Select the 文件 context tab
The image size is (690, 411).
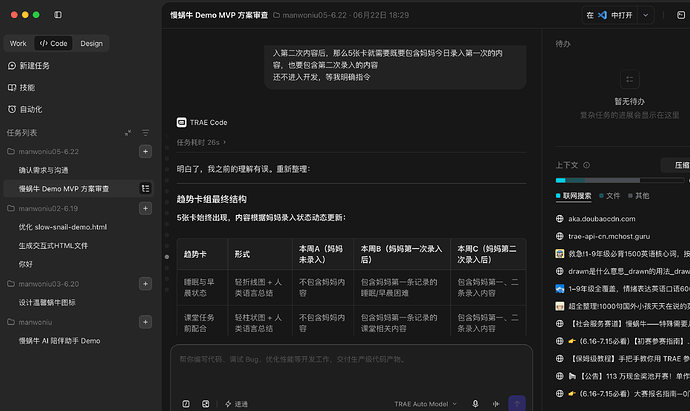click(609, 196)
